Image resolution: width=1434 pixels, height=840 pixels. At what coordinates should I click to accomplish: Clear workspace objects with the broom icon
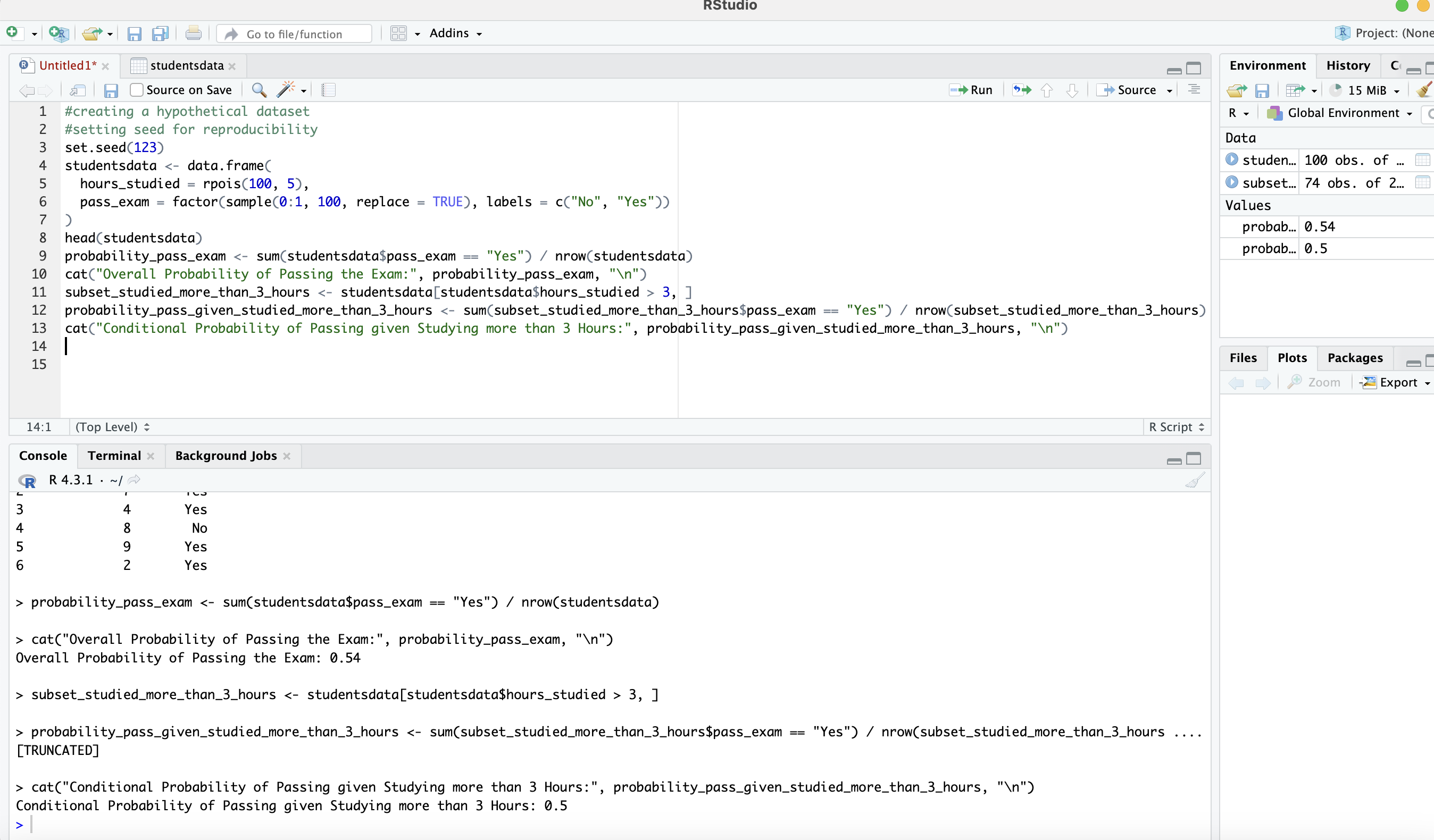tap(1425, 90)
